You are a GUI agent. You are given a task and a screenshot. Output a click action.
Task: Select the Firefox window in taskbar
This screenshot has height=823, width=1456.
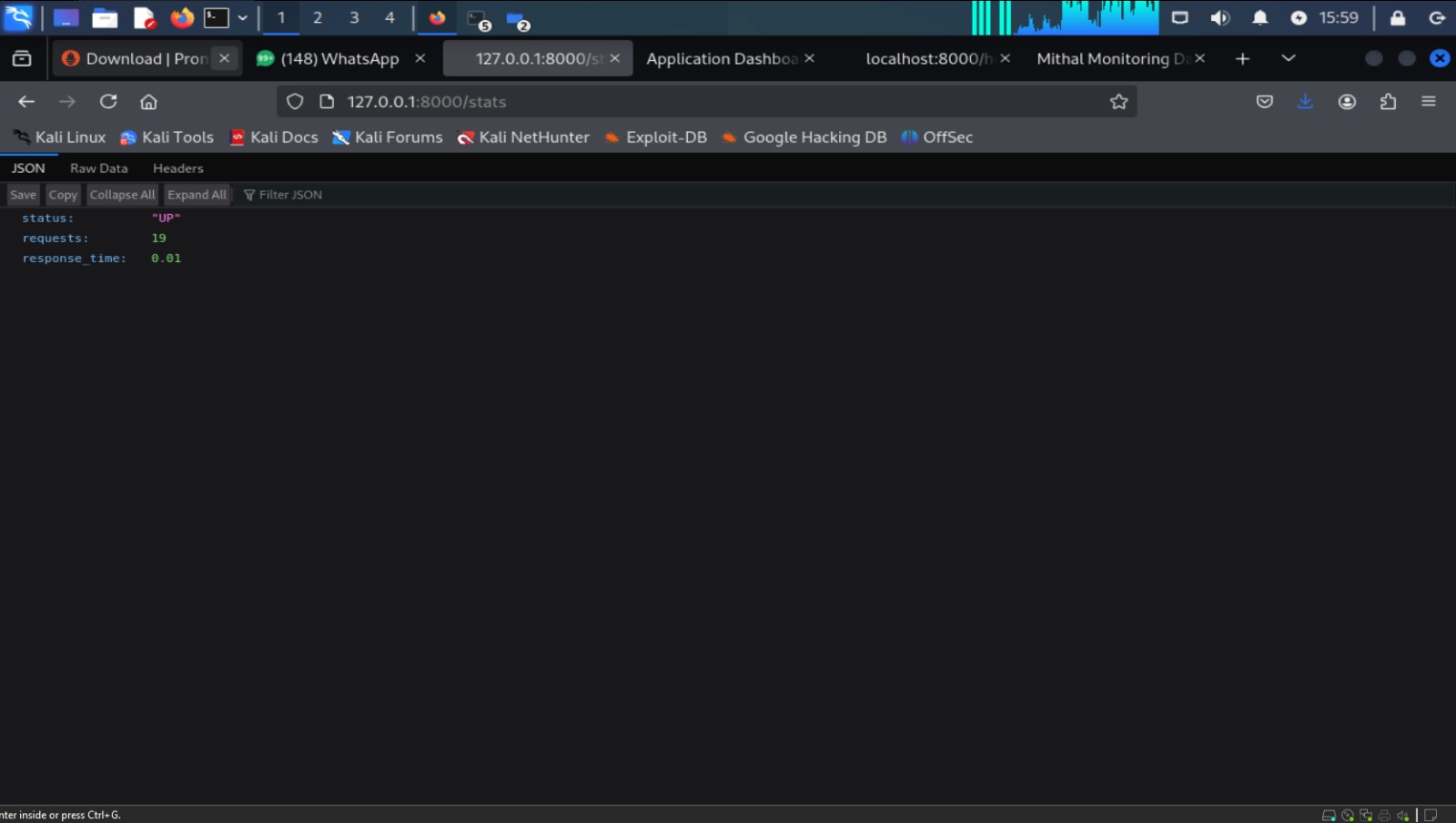[438, 17]
